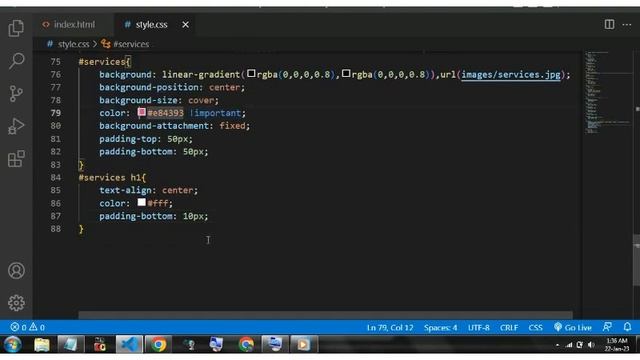Open the Source Control view

(x=16, y=93)
